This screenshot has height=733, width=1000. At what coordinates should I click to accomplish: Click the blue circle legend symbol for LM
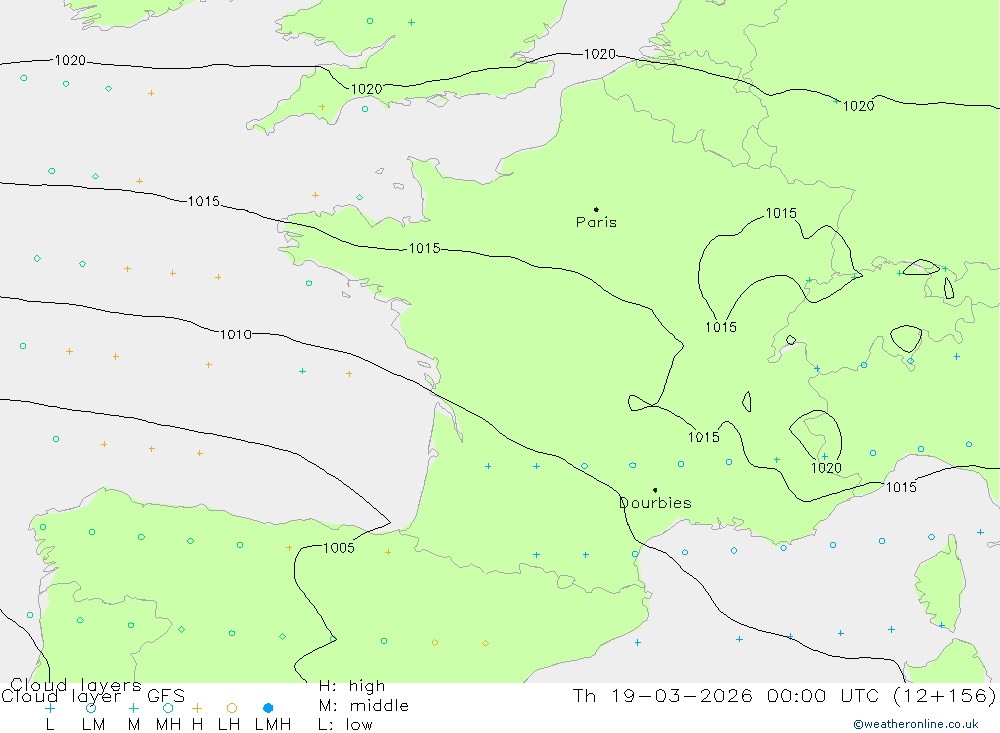tap(91, 708)
